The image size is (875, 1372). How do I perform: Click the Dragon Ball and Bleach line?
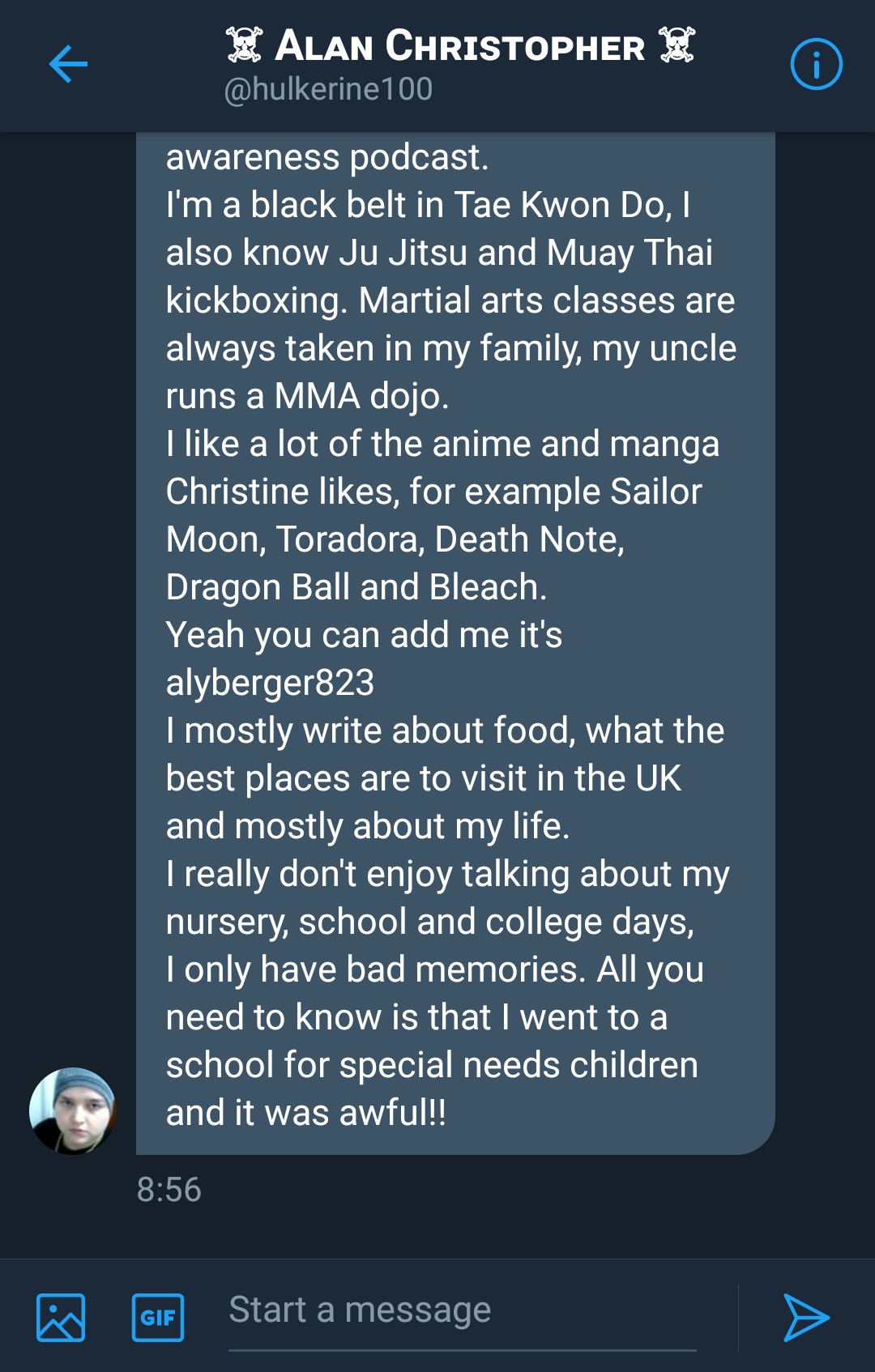pyautogui.click(x=356, y=587)
